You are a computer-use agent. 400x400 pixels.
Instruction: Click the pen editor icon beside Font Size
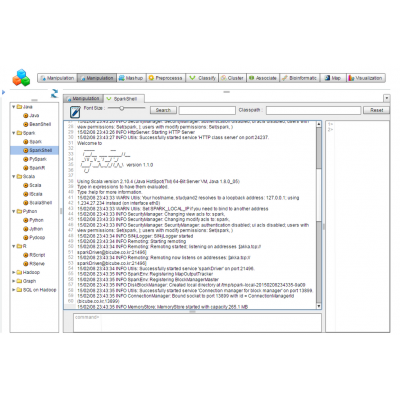coord(75,111)
